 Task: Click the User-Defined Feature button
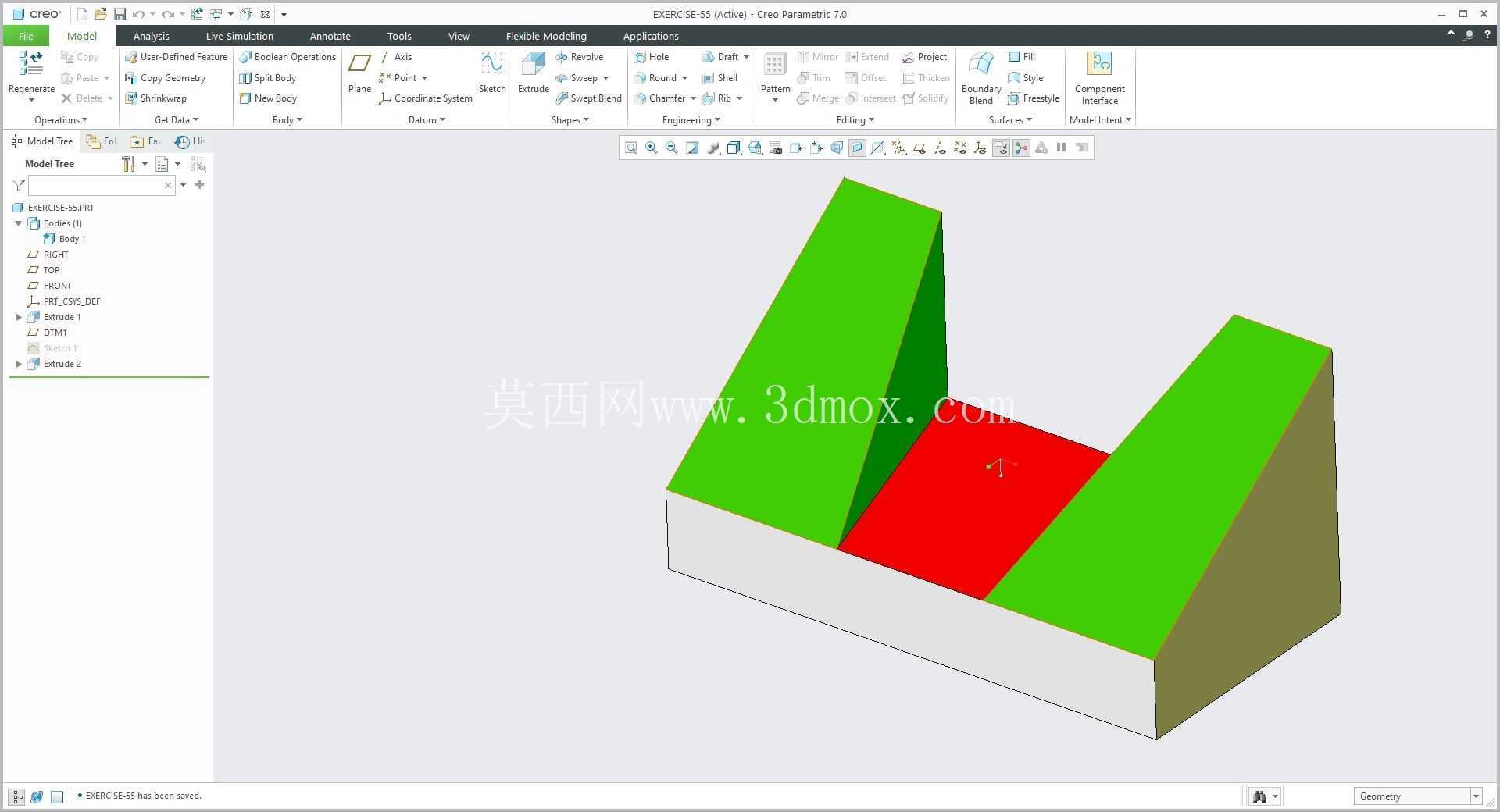point(176,57)
